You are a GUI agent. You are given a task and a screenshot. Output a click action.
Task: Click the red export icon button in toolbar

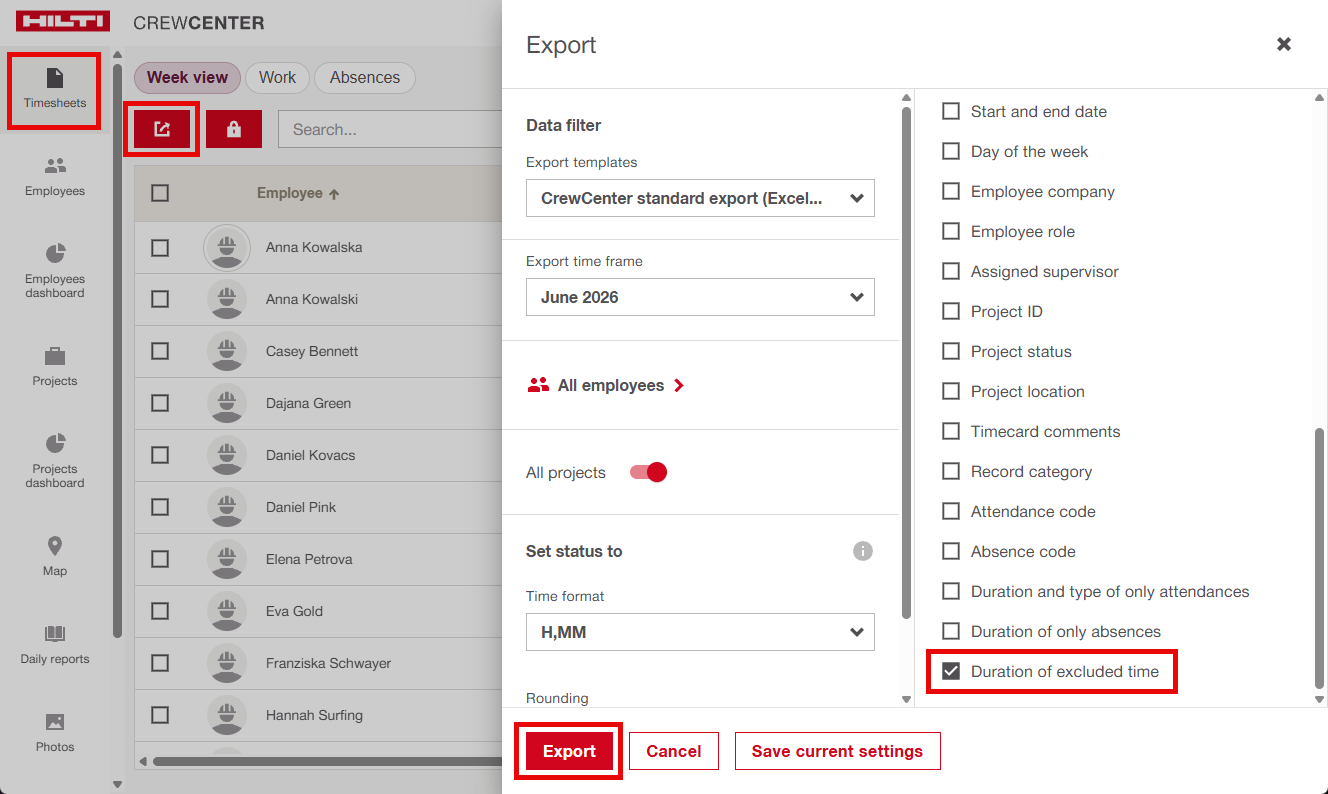point(162,129)
